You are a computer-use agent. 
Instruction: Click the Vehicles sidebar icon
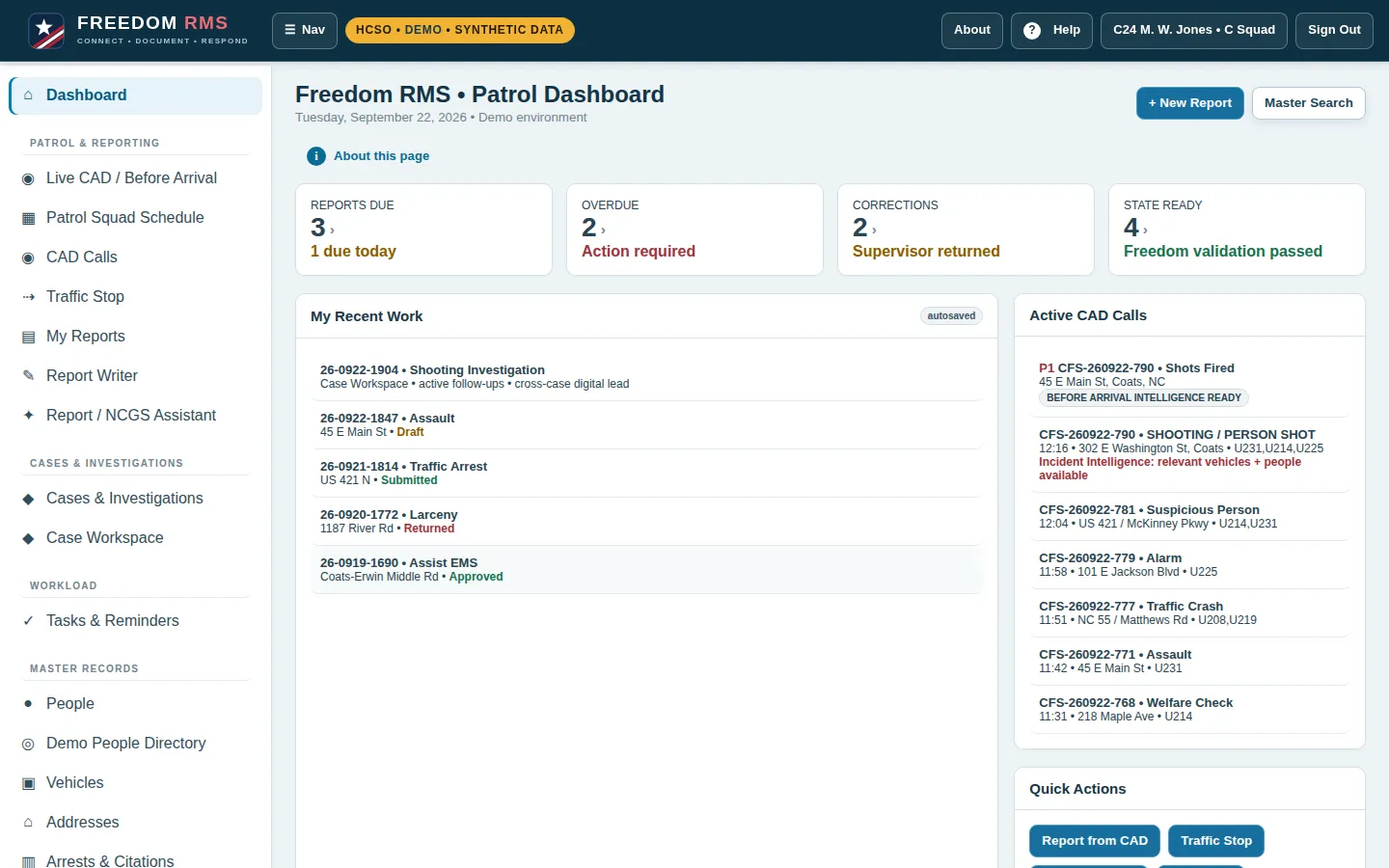28,783
